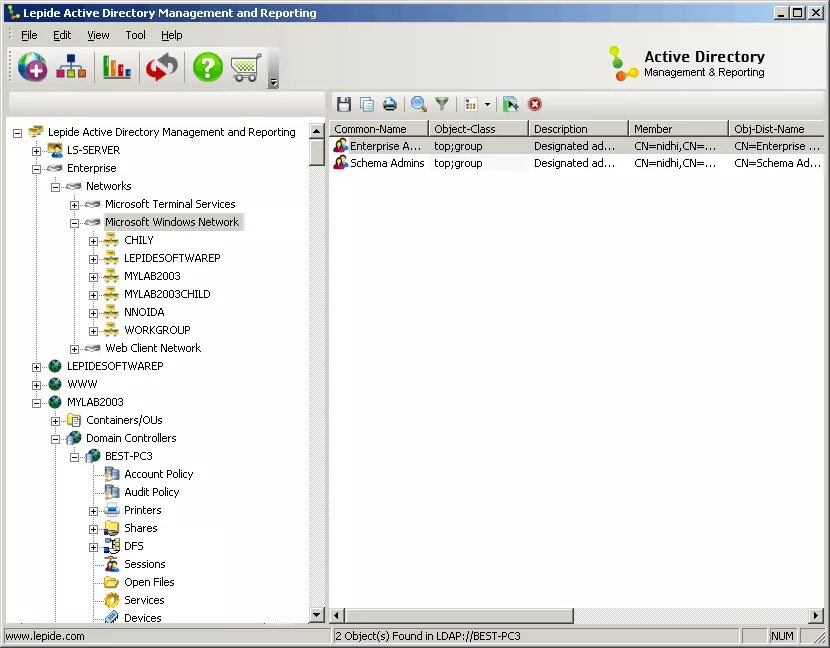Click the magnifier search icon
The width and height of the screenshot is (830, 648).
419,104
